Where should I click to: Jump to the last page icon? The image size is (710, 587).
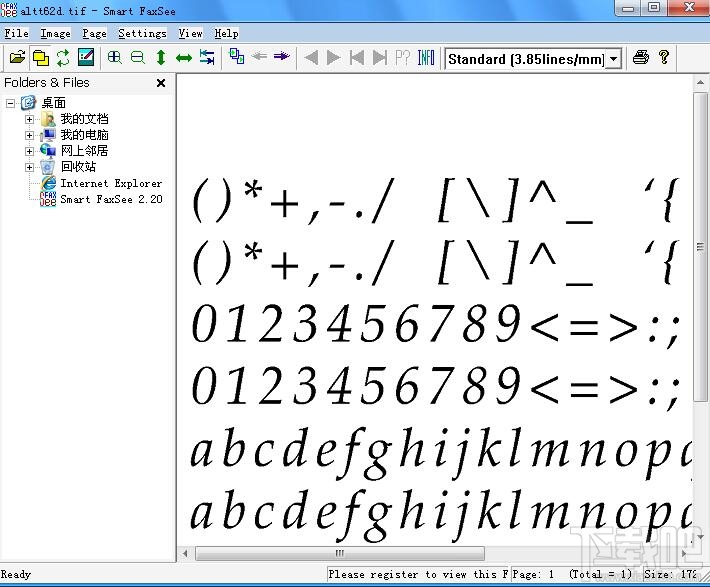coord(379,58)
